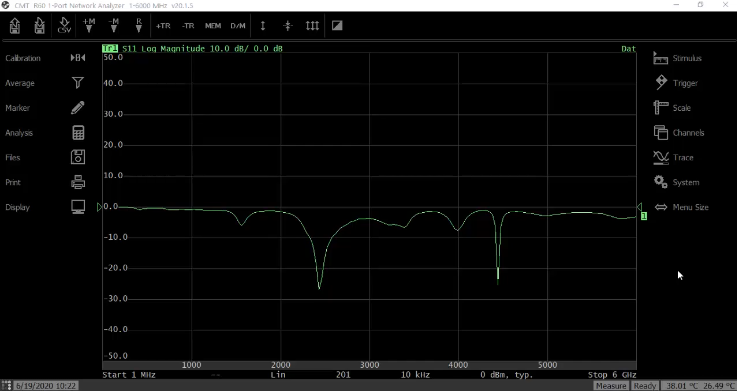This screenshot has width=737, height=391.
Task: Click the green trace 1 indicator
Action: [644, 216]
